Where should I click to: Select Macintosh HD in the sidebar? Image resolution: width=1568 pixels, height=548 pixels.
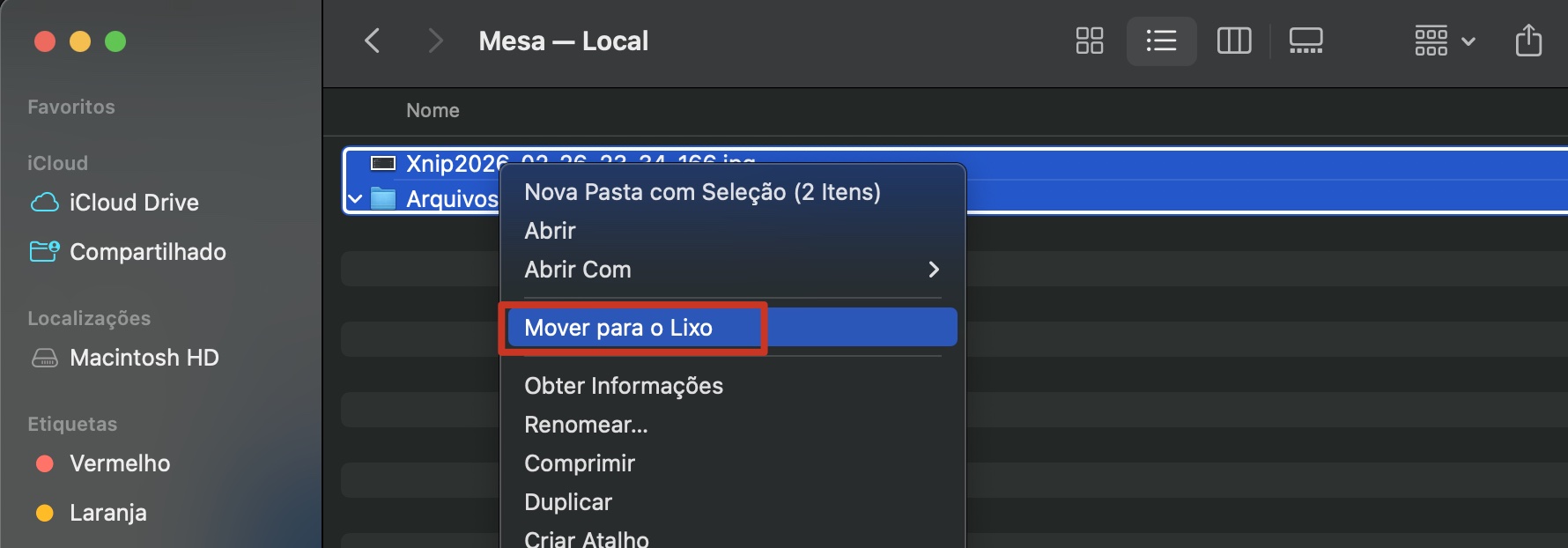click(144, 357)
